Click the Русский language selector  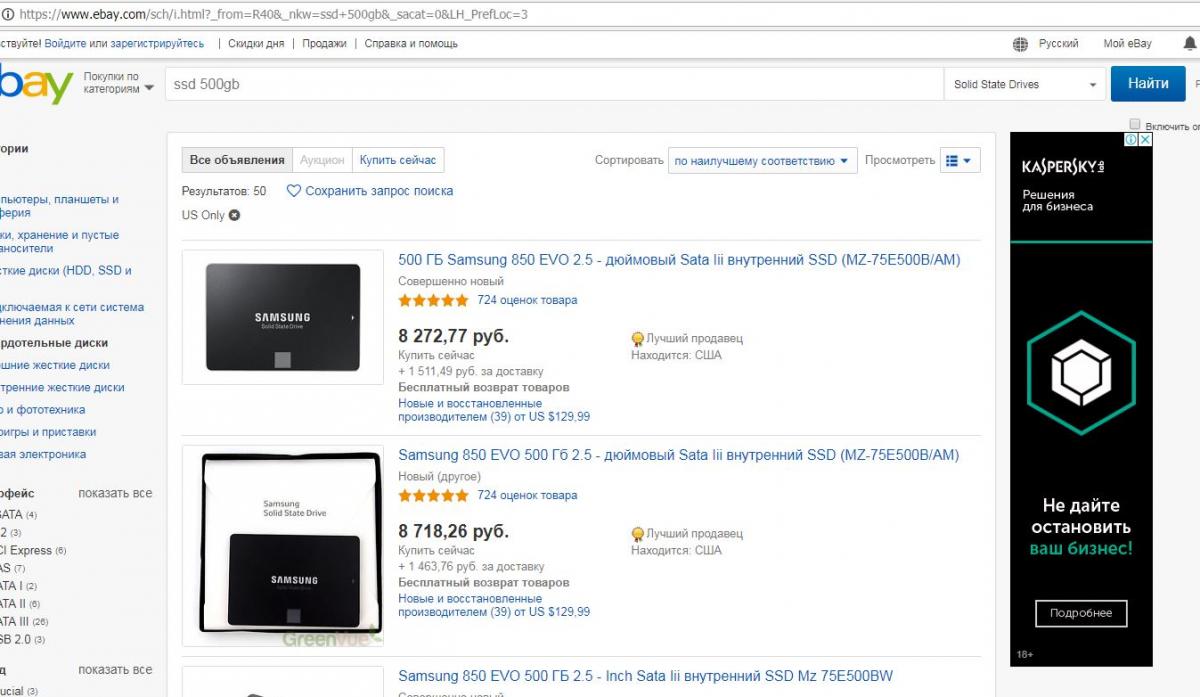[1058, 44]
